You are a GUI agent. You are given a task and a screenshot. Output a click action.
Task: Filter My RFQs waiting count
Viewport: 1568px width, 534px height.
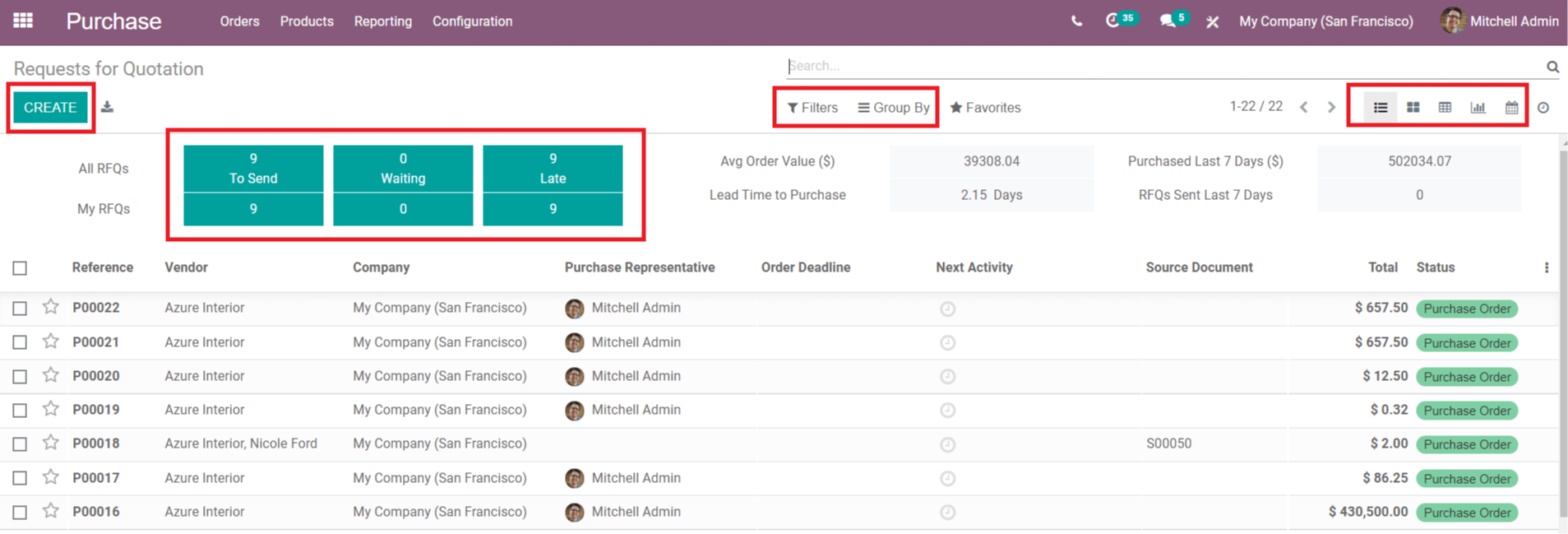tap(403, 209)
